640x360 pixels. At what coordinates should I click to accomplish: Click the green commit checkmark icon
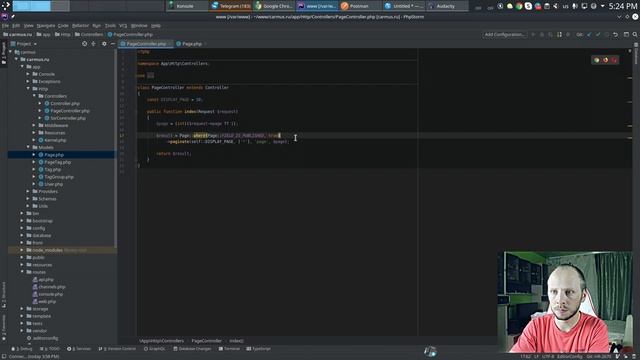598,35
